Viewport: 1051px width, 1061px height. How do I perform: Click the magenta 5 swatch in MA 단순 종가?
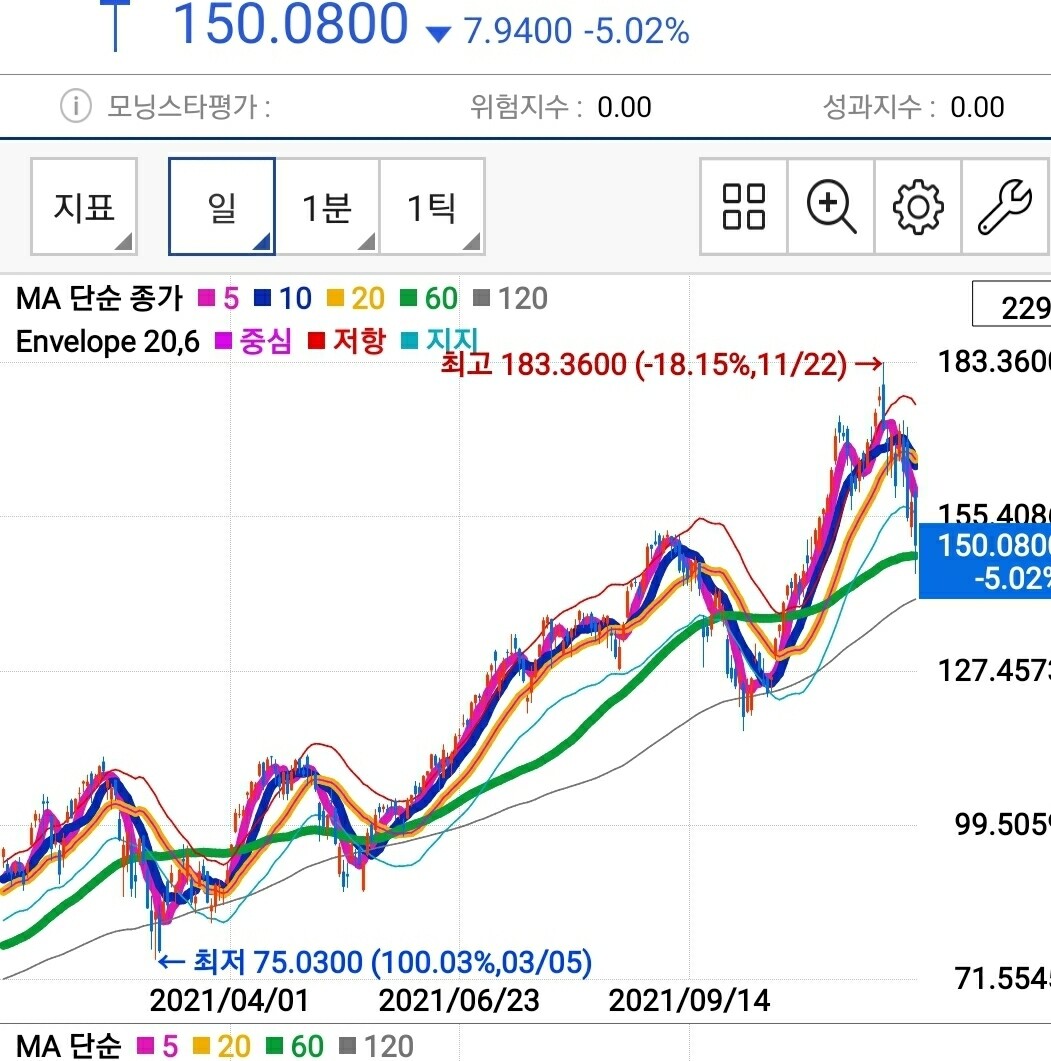click(x=208, y=298)
